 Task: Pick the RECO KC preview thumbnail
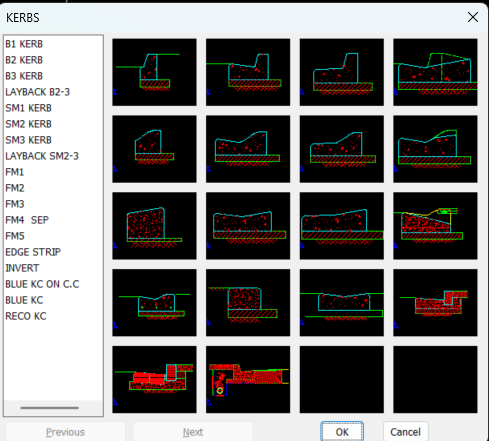248,379
